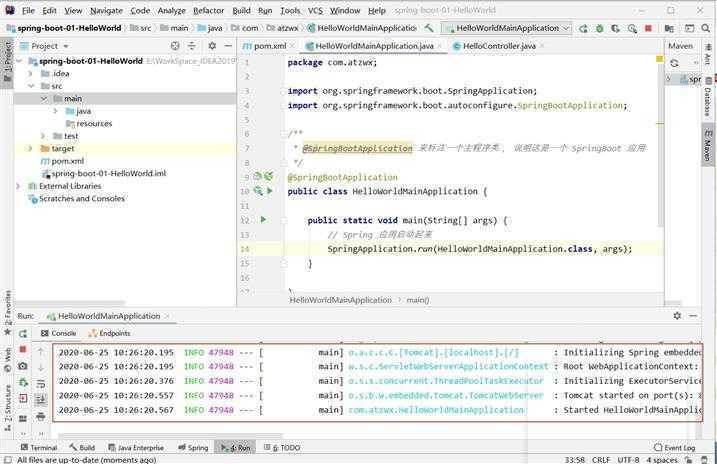717x464 pixels.
Task: Open Terminal tool window button
Action: click(39, 448)
